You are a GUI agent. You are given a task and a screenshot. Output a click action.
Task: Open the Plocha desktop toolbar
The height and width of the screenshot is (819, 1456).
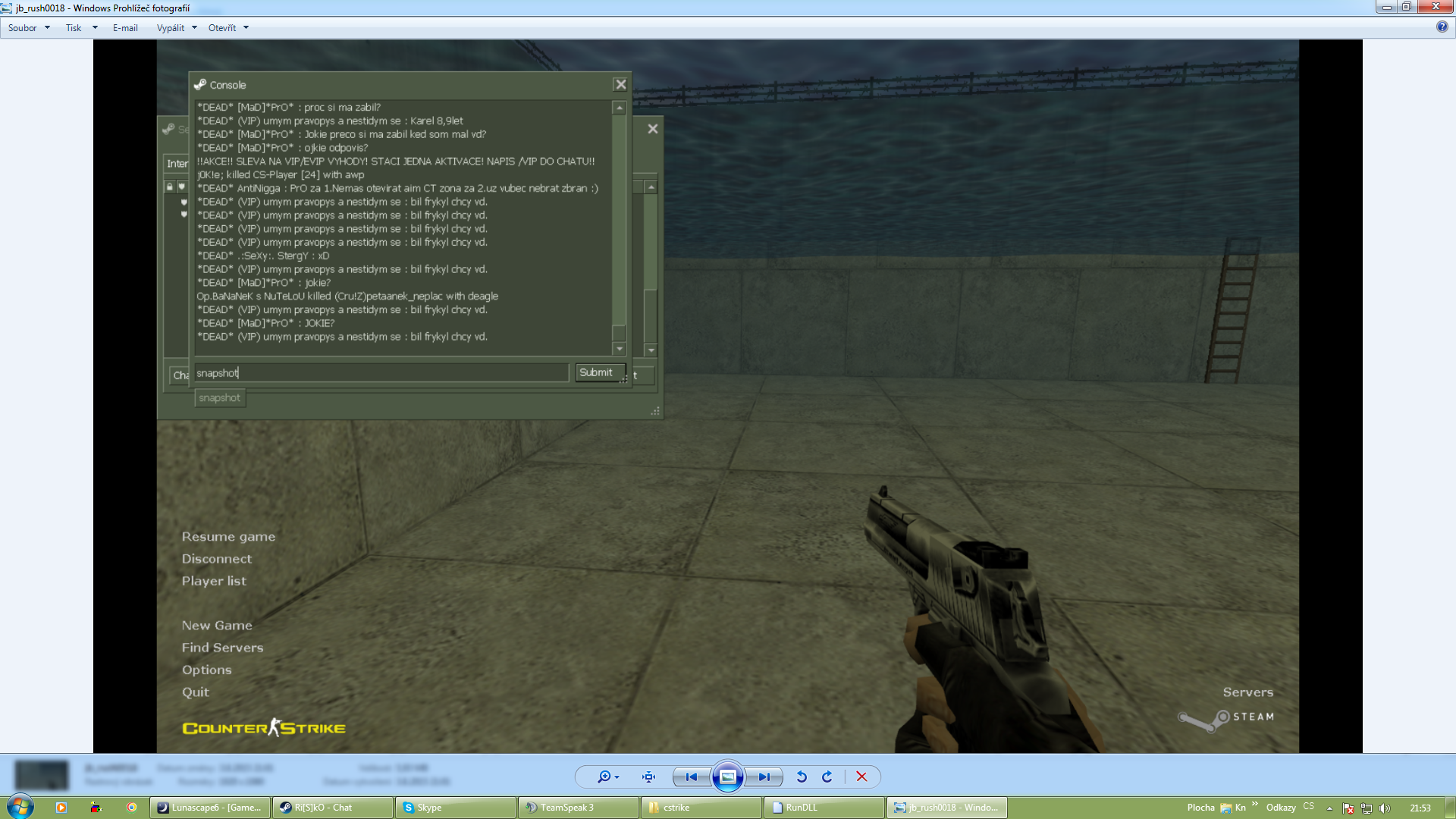click(1200, 808)
